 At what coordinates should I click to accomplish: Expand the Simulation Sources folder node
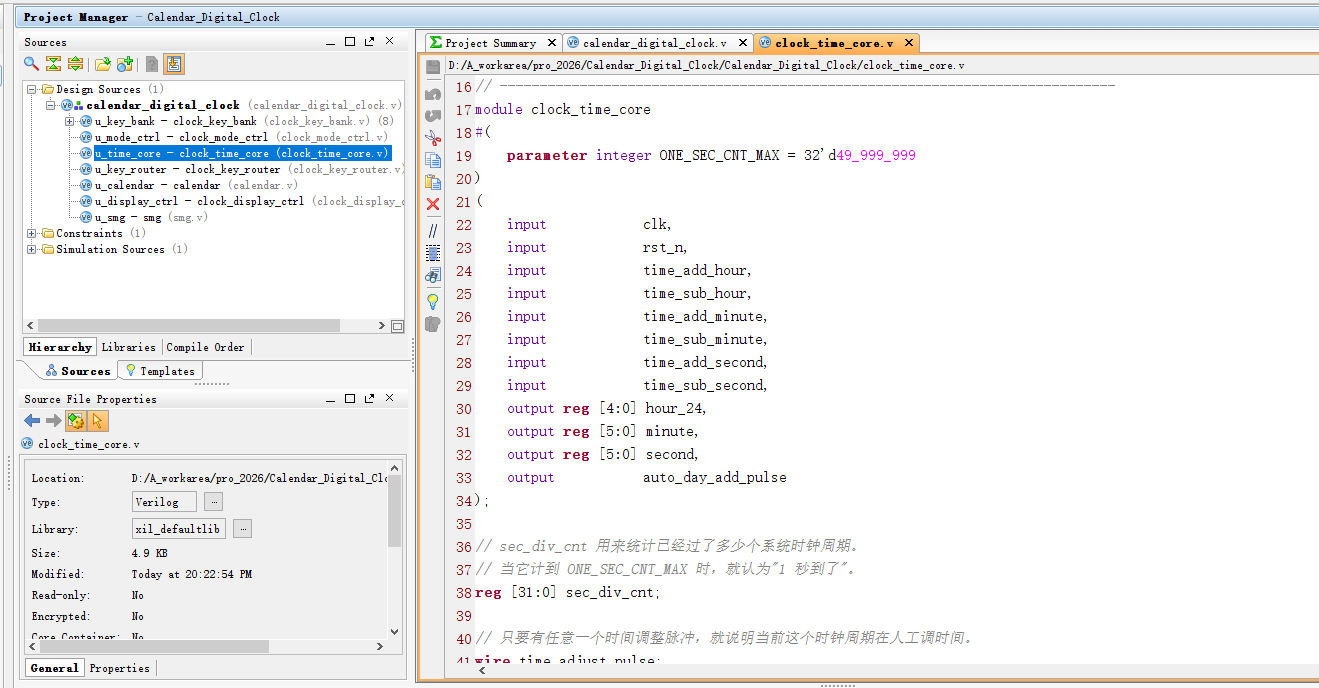[x=32, y=249]
